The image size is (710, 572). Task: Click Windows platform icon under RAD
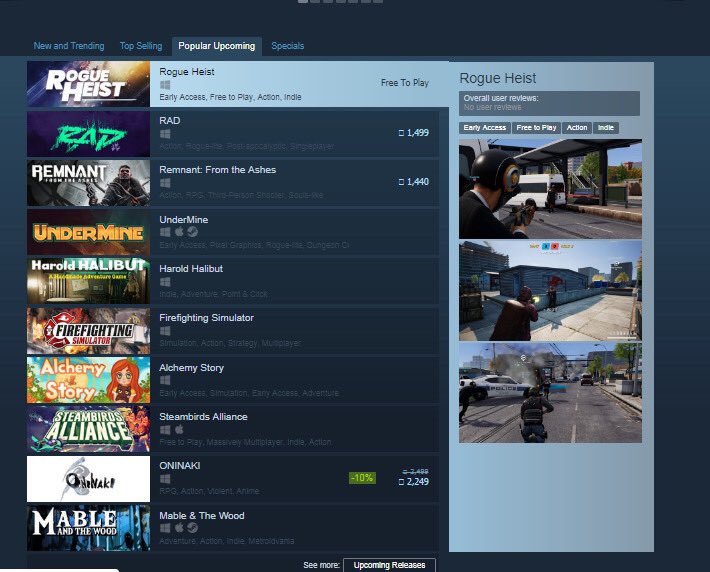165,134
